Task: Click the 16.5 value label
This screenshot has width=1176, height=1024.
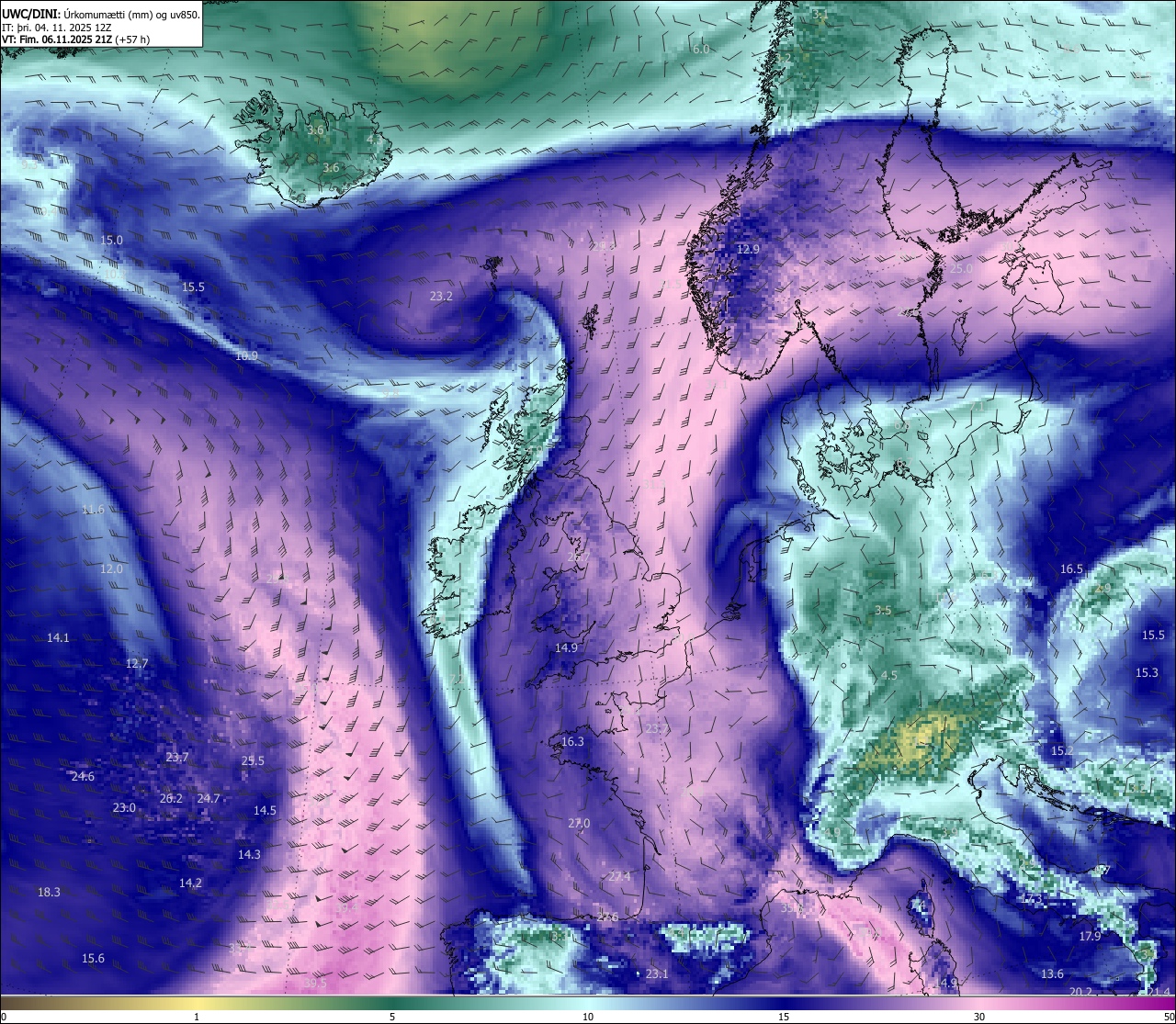Action: 1072,568
